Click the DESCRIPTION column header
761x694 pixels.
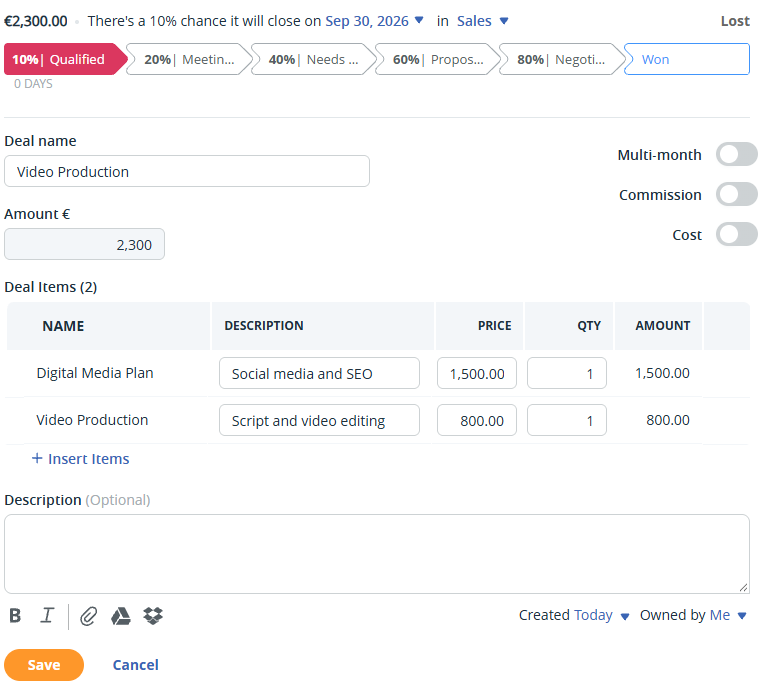point(264,326)
